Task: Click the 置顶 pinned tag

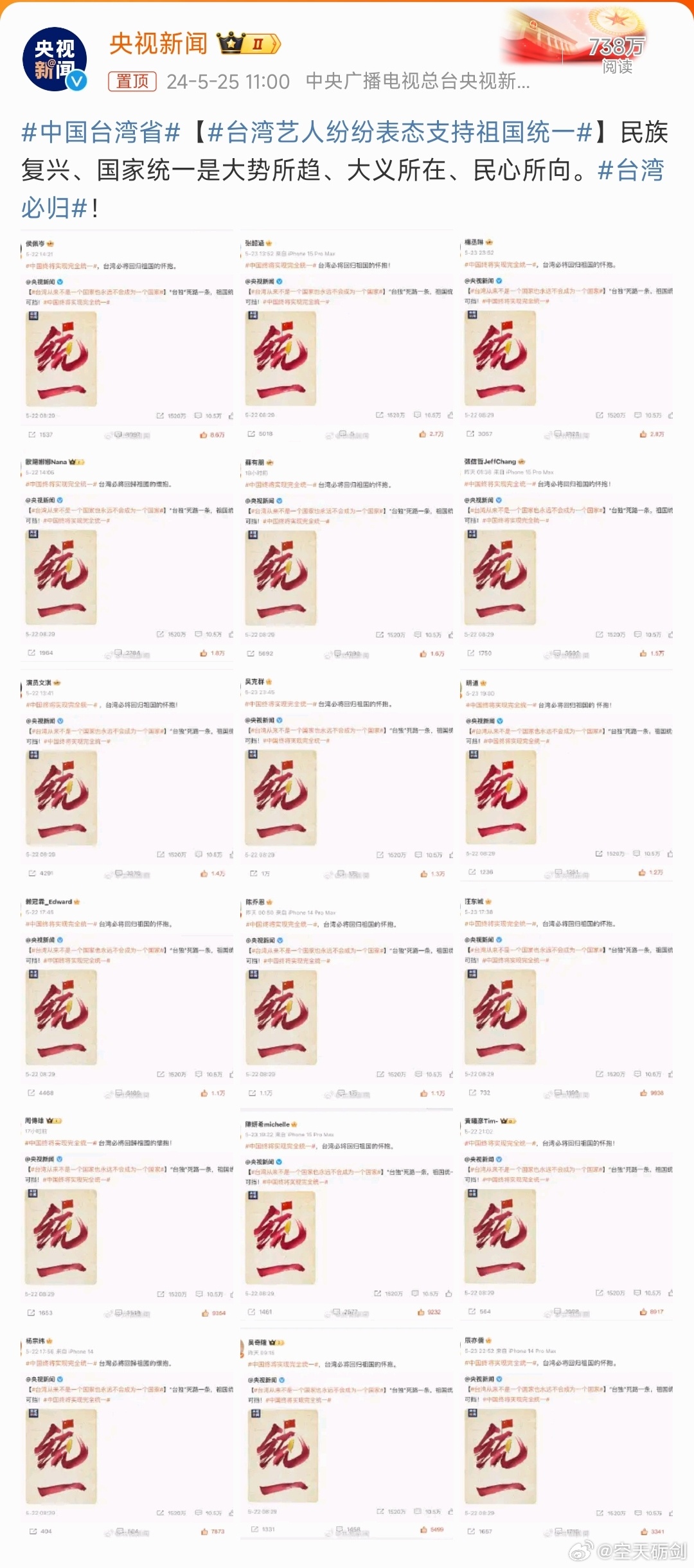Action: point(132,81)
